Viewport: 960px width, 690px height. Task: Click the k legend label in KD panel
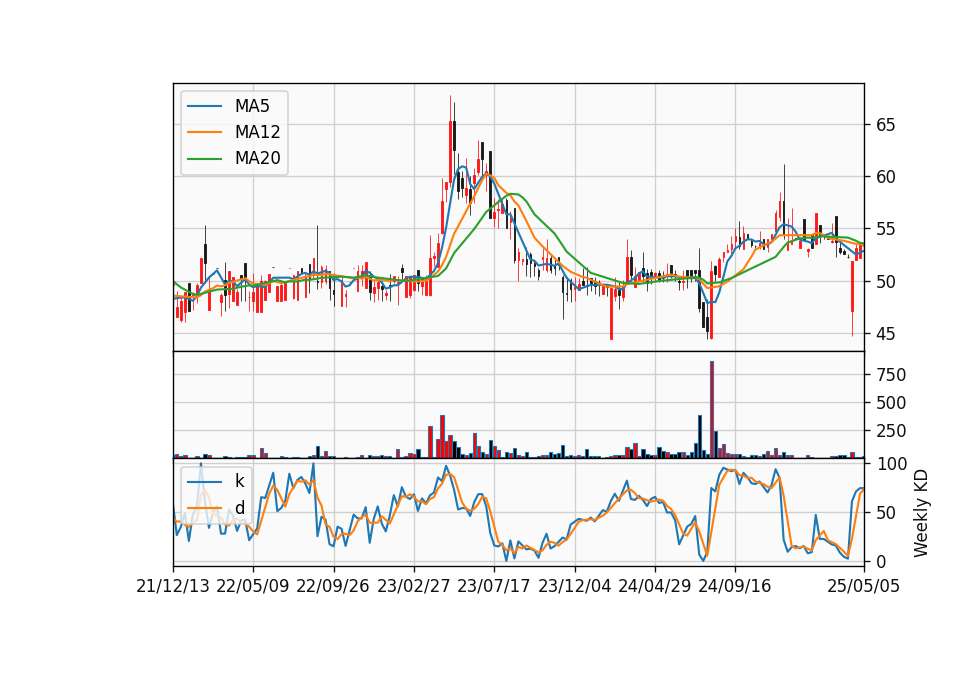(x=239, y=481)
